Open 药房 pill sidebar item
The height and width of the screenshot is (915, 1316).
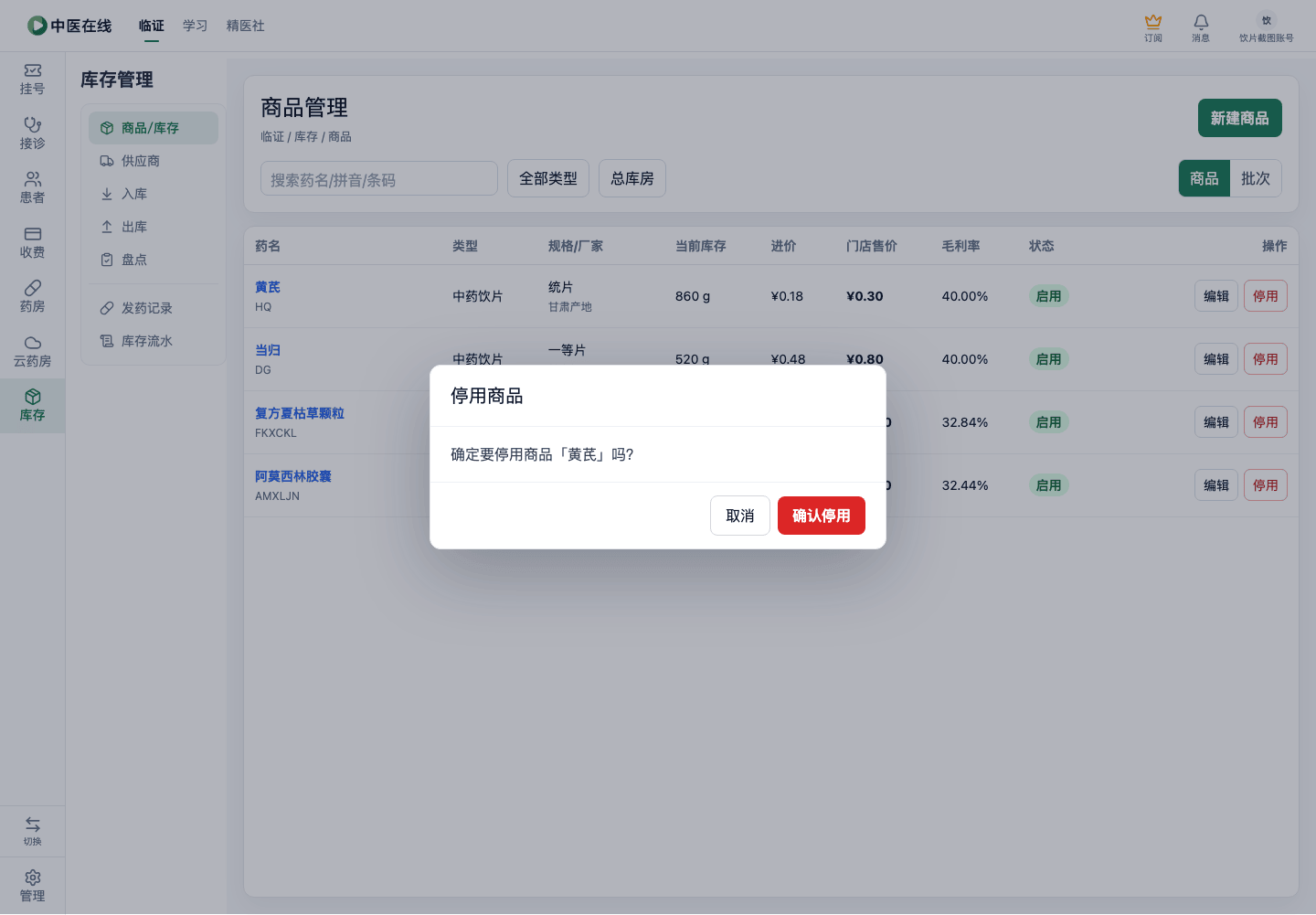(x=32, y=296)
